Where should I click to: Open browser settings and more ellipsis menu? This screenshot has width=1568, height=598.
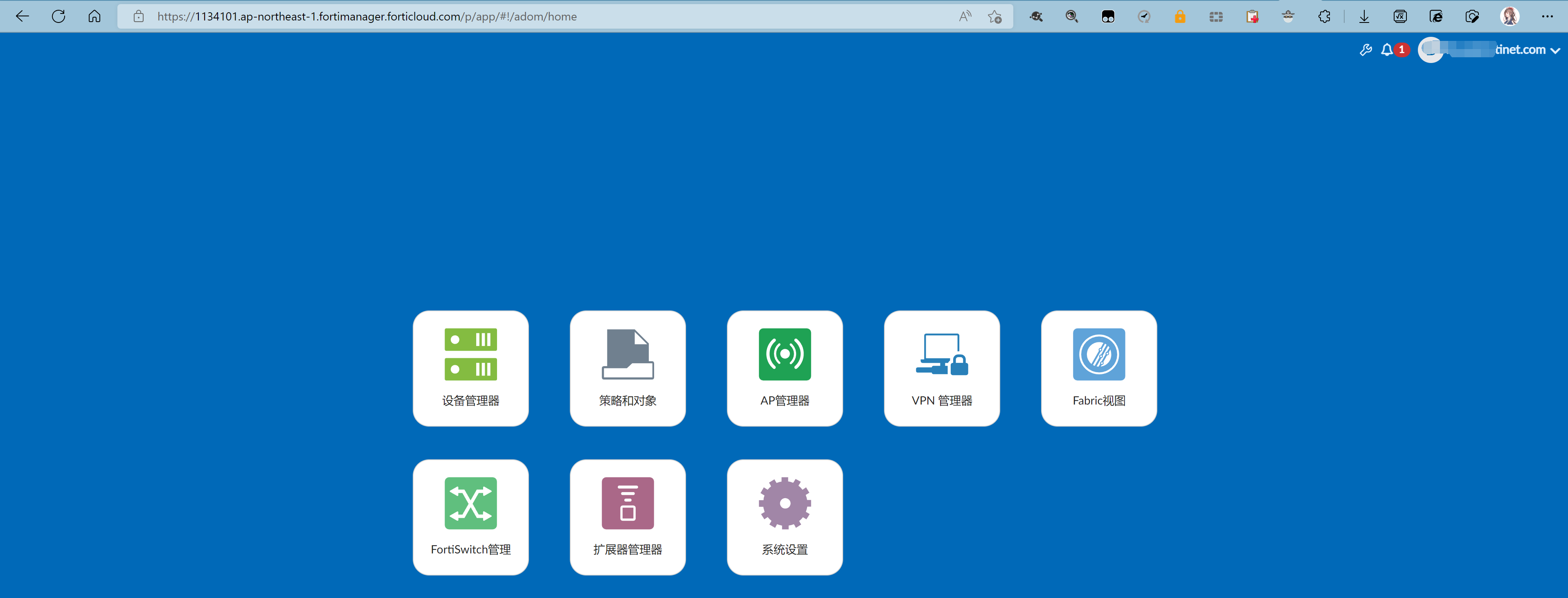click(x=1547, y=16)
